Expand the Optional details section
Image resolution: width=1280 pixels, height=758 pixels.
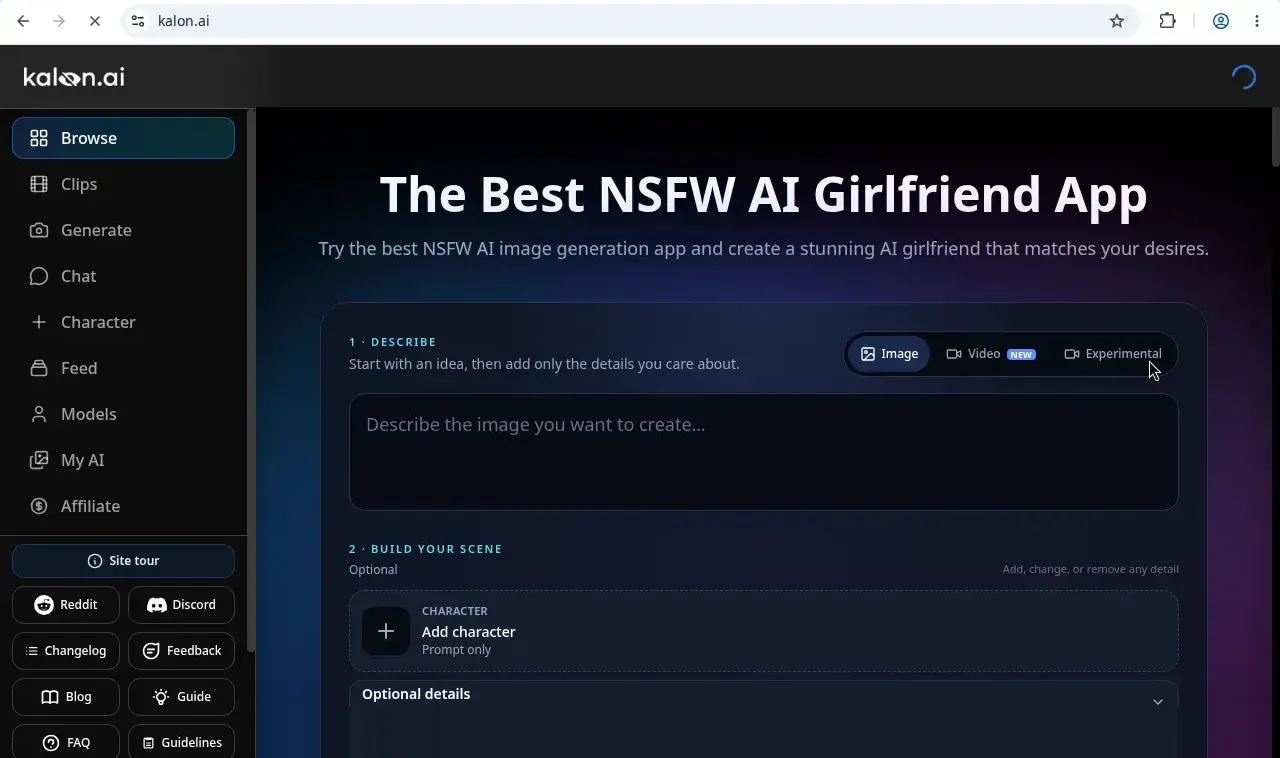764,696
